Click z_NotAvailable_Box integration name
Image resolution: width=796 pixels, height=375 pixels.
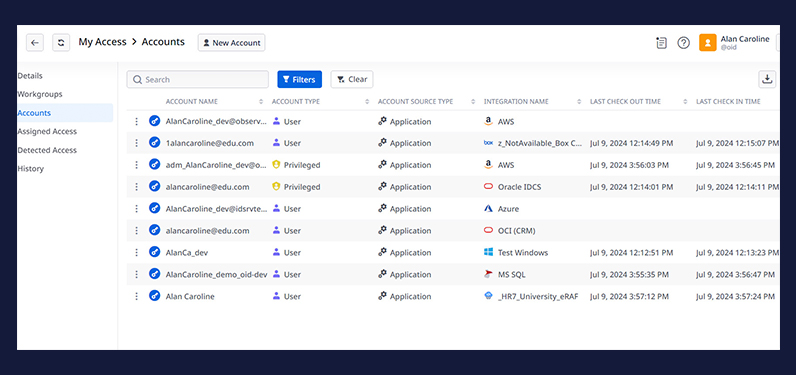(x=540, y=143)
